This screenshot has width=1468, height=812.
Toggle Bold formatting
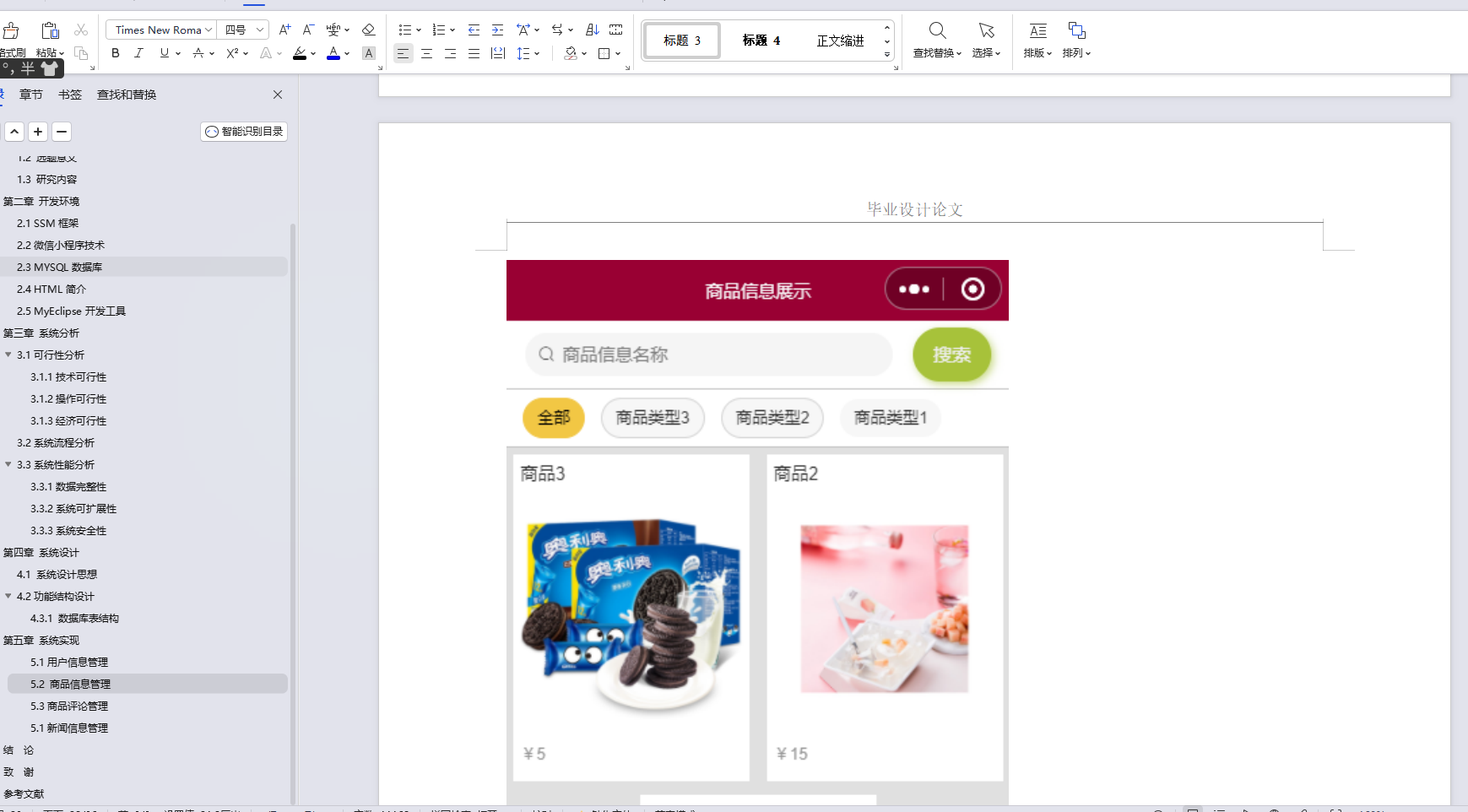[116, 53]
